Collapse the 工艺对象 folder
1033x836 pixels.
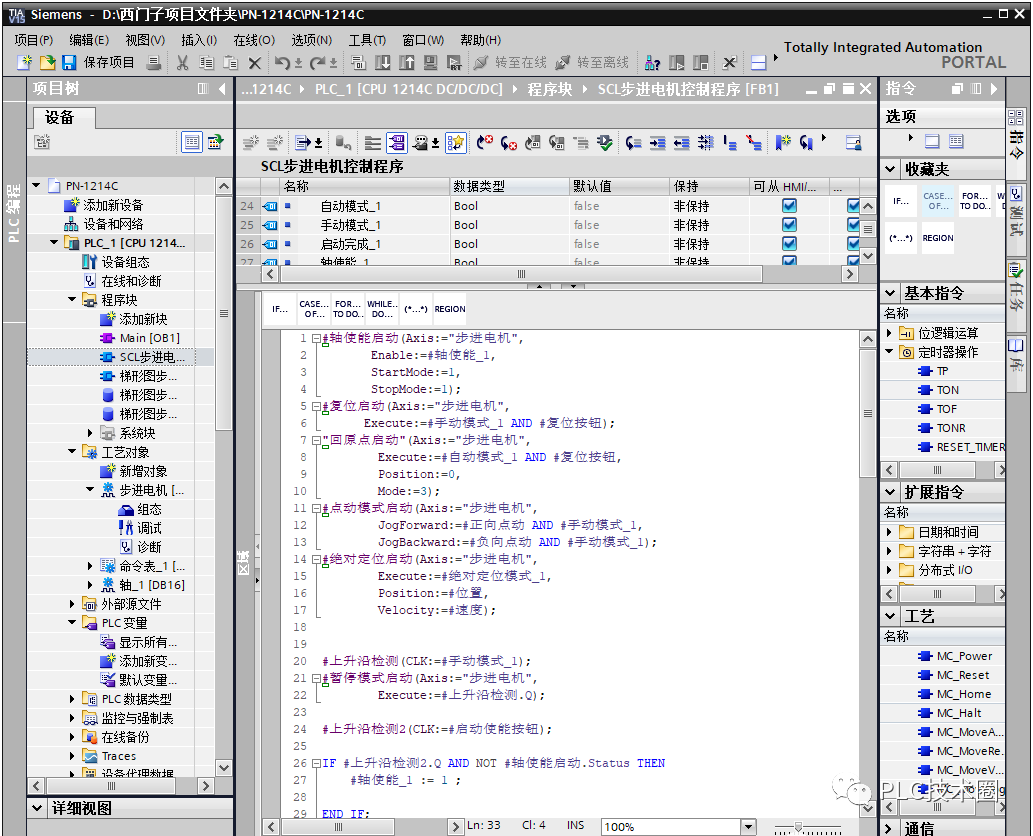72,452
